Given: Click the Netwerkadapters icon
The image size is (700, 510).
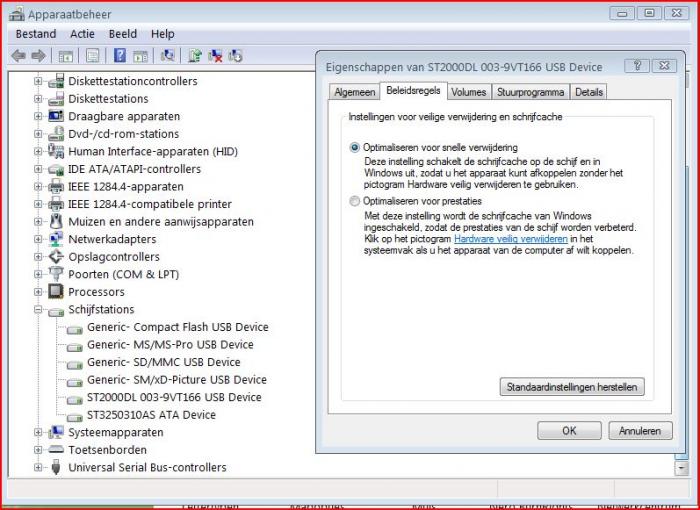Looking at the screenshot, I should click(56, 239).
